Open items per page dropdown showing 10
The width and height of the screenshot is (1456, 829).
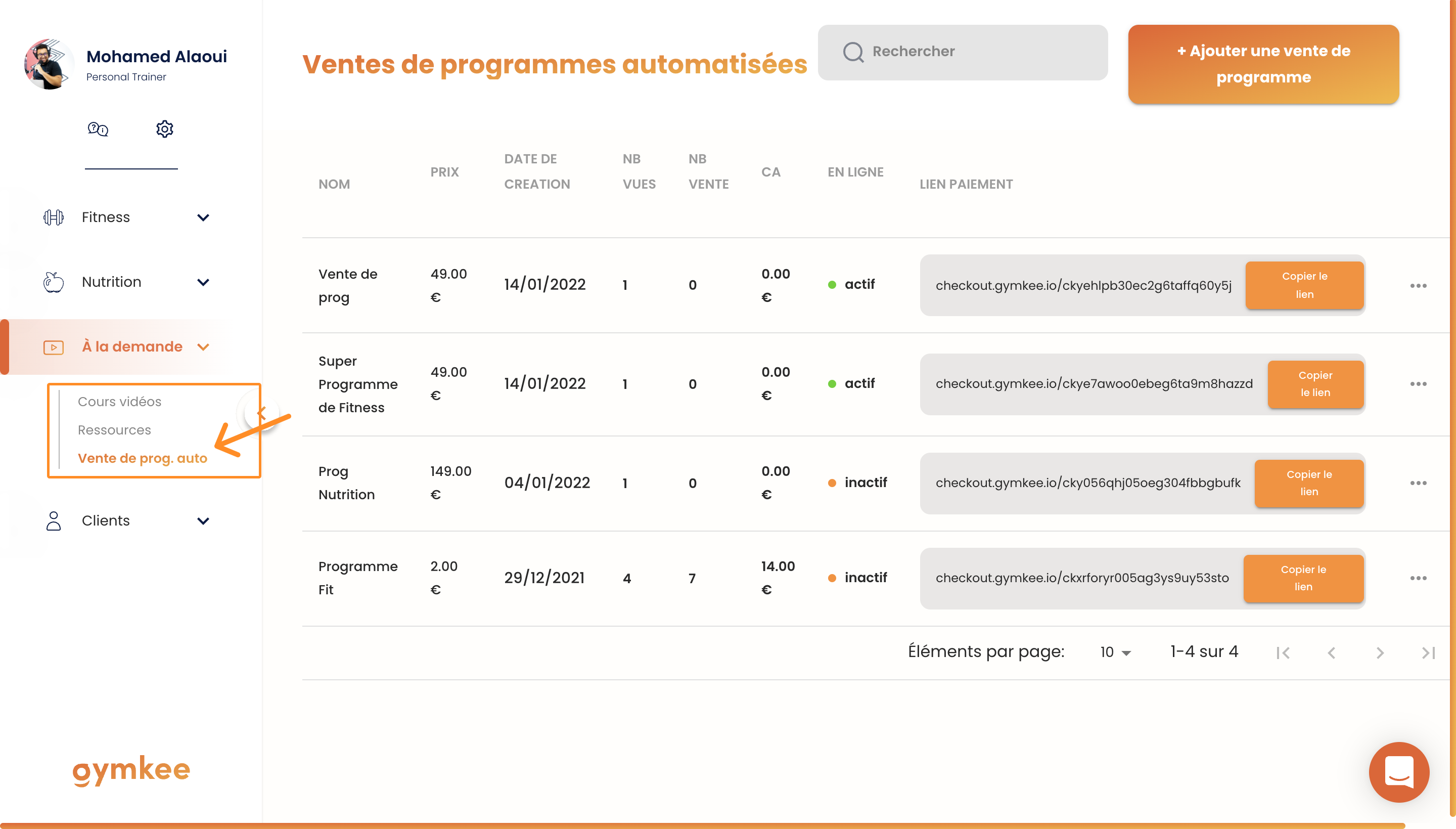point(1115,652)
